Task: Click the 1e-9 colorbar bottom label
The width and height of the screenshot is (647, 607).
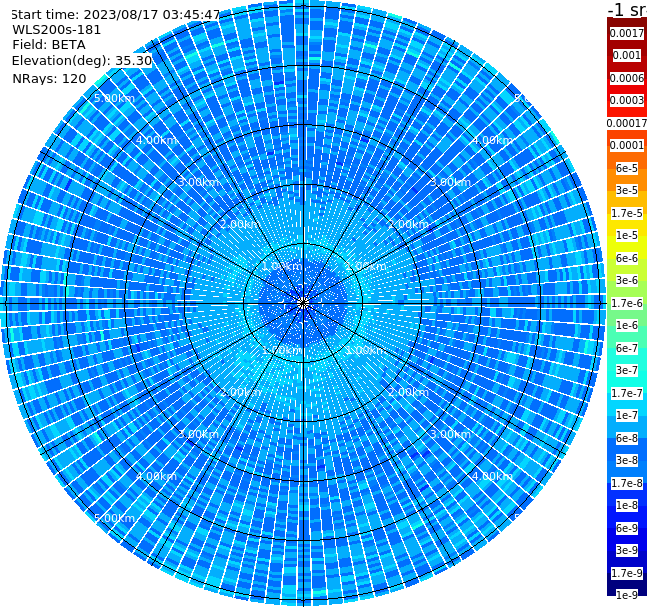Action: pyautogui.click(x=627, y=595)
